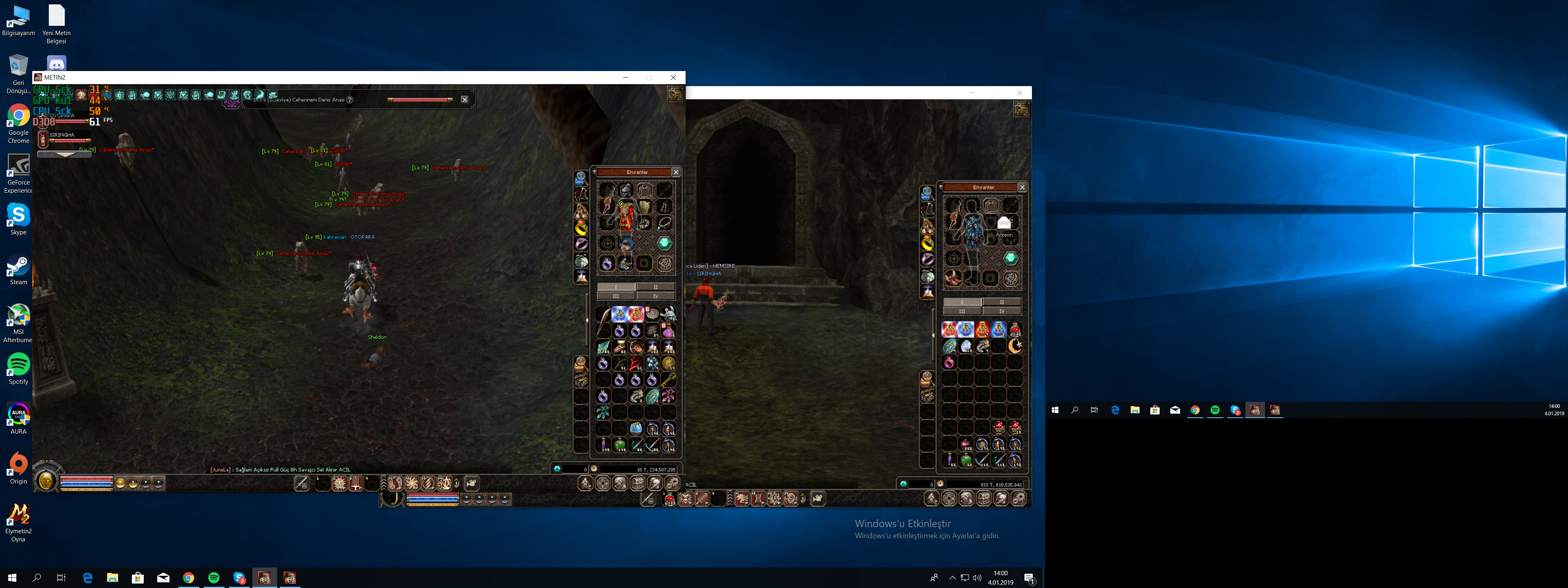Viewport: 1568px width, 588px height.
Task: Click the magnifier icon beside left Envanter panel
Action: tap(581, 178)
